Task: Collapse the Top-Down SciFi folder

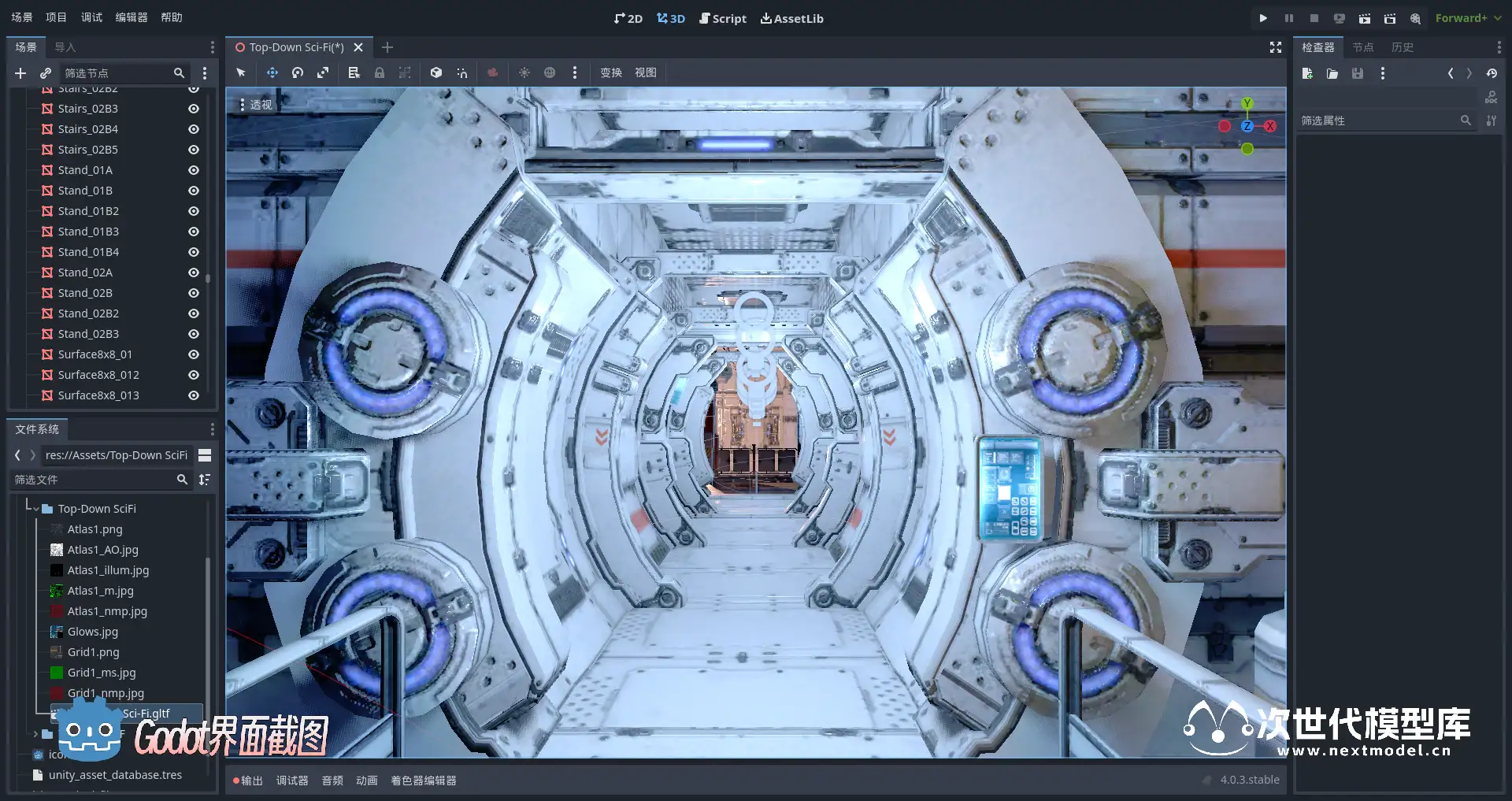Action: coord(36,509)
